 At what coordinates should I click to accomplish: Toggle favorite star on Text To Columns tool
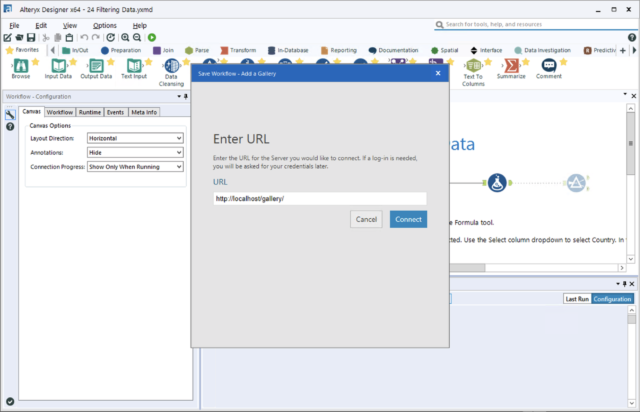pyautogui.click(x=488, y=62)
